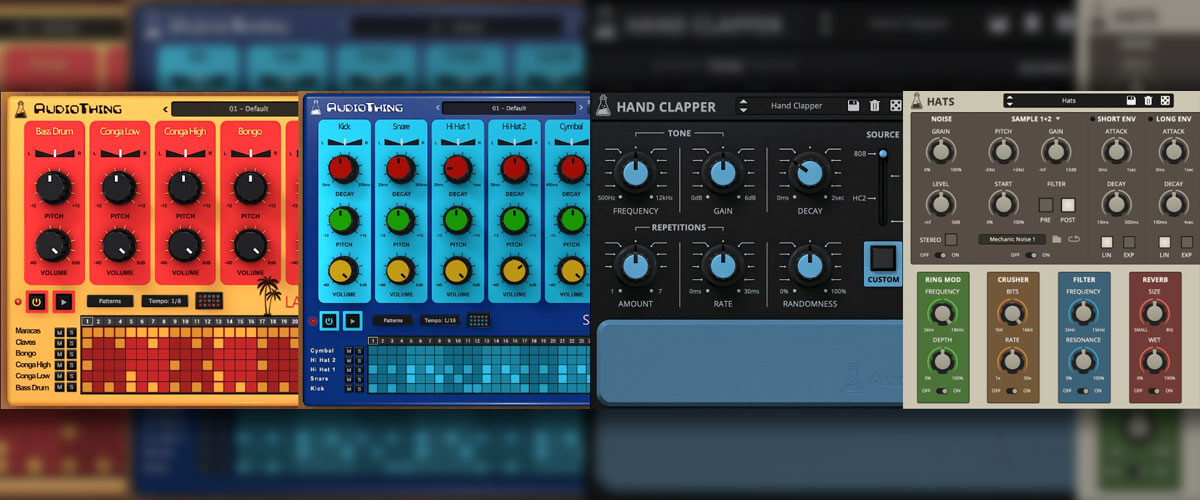Select step 1 header in orange sequencer

(87, 321)
